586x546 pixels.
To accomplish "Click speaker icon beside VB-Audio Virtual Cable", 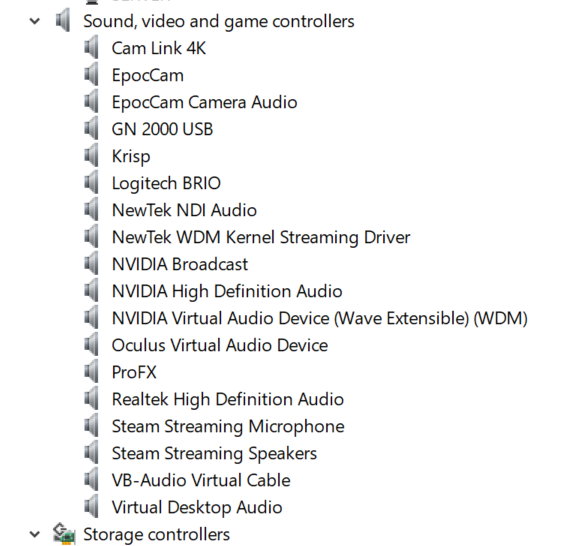I will coord(92,479).
